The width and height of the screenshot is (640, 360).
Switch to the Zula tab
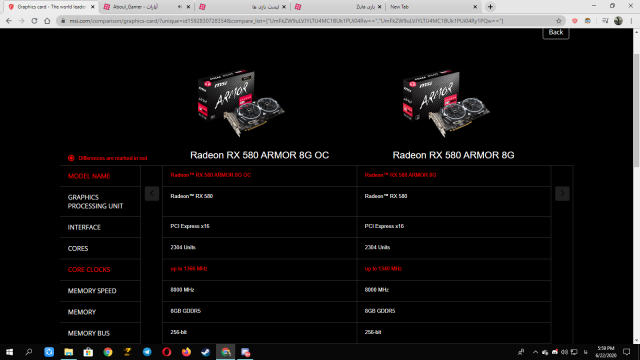[337, 7]
